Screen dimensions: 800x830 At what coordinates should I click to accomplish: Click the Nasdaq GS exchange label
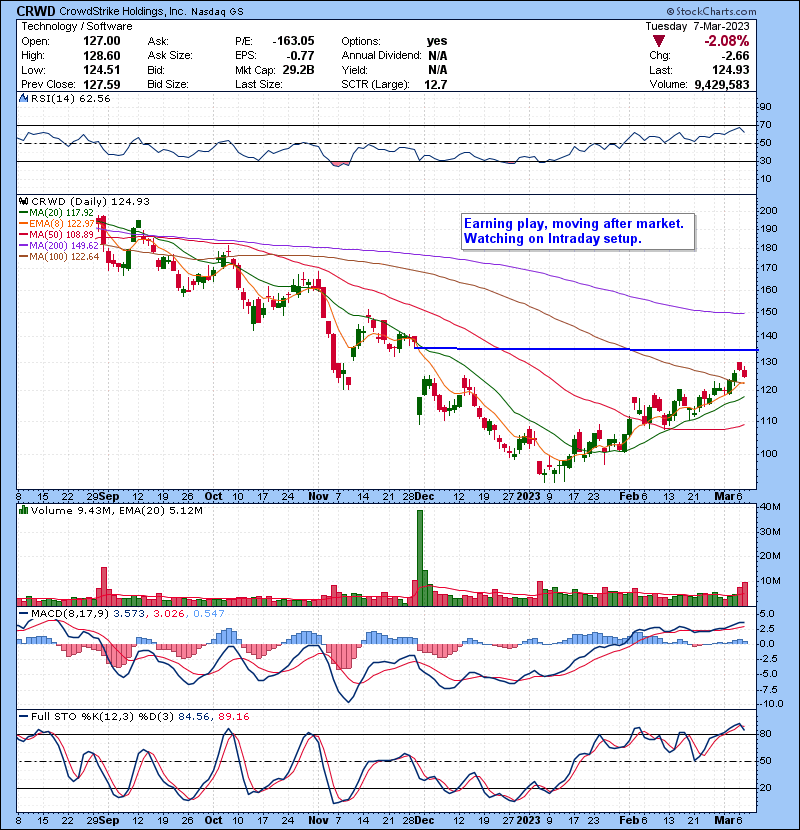217,12
